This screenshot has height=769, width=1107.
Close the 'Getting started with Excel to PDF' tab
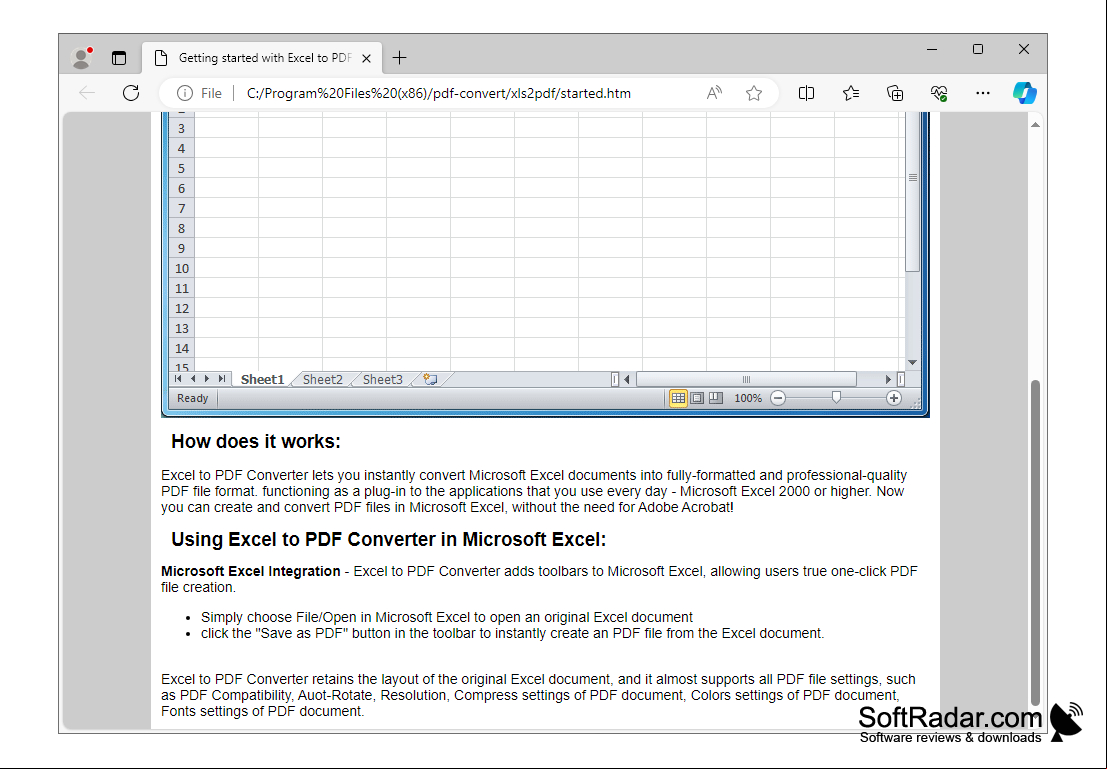(366, 59)
